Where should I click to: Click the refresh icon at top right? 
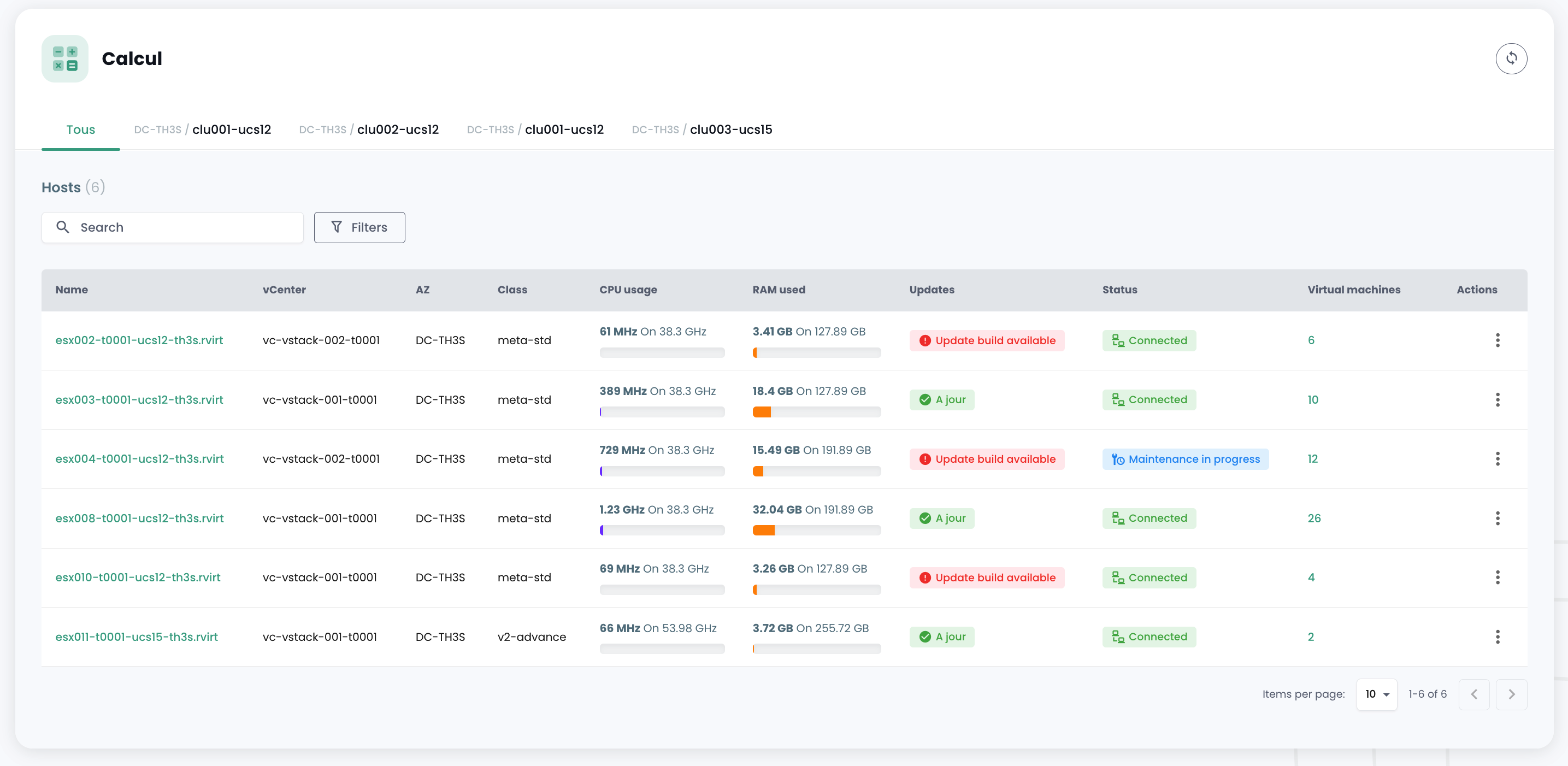(1511, 58)
